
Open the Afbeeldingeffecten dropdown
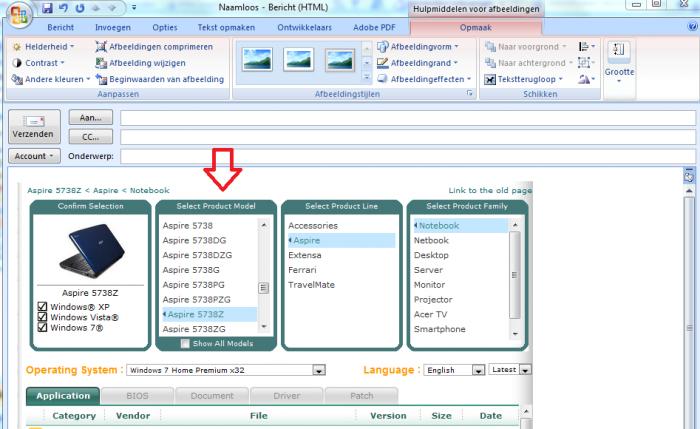(424, 79)
